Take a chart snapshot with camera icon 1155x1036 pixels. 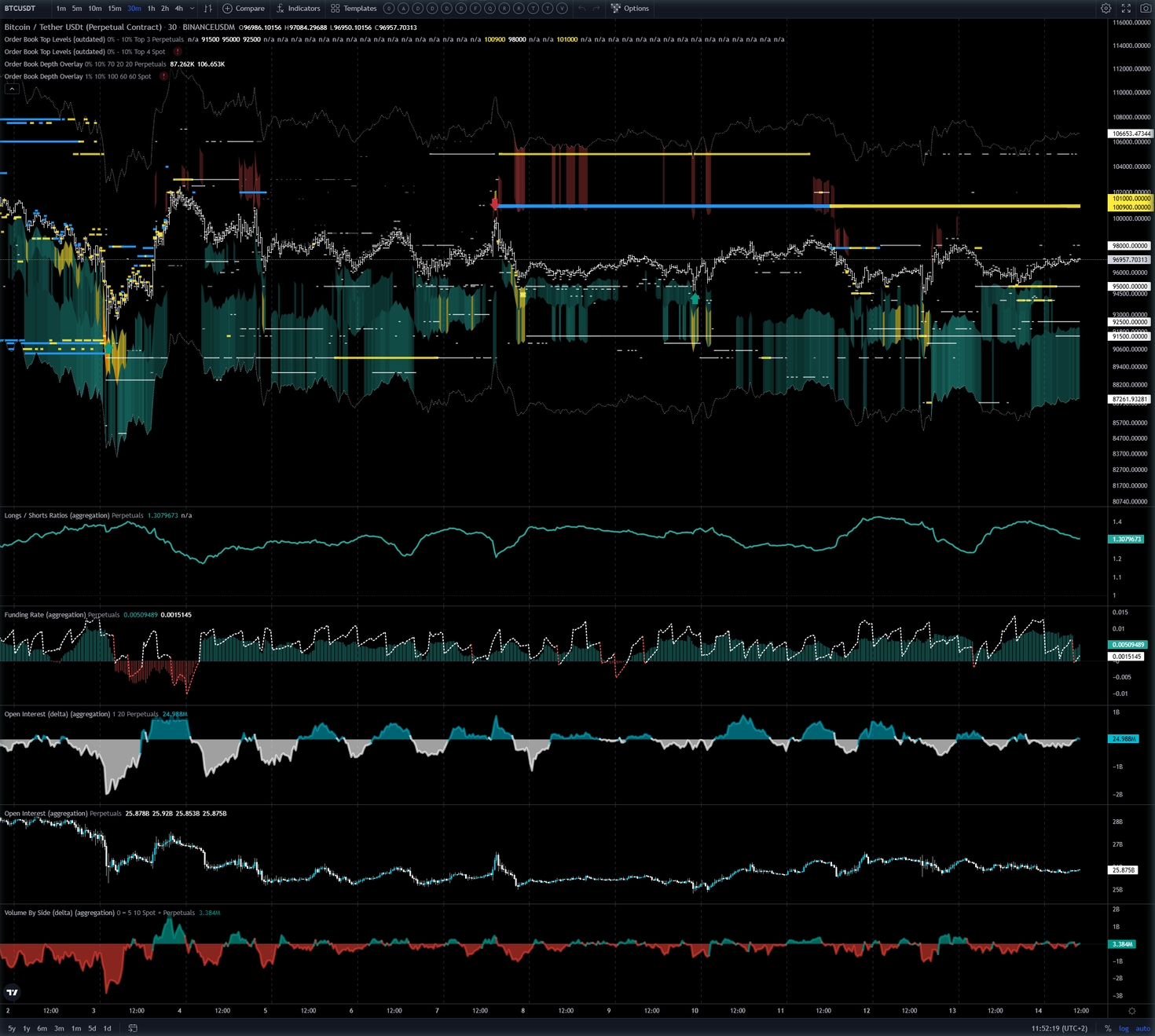[1146, 9]
